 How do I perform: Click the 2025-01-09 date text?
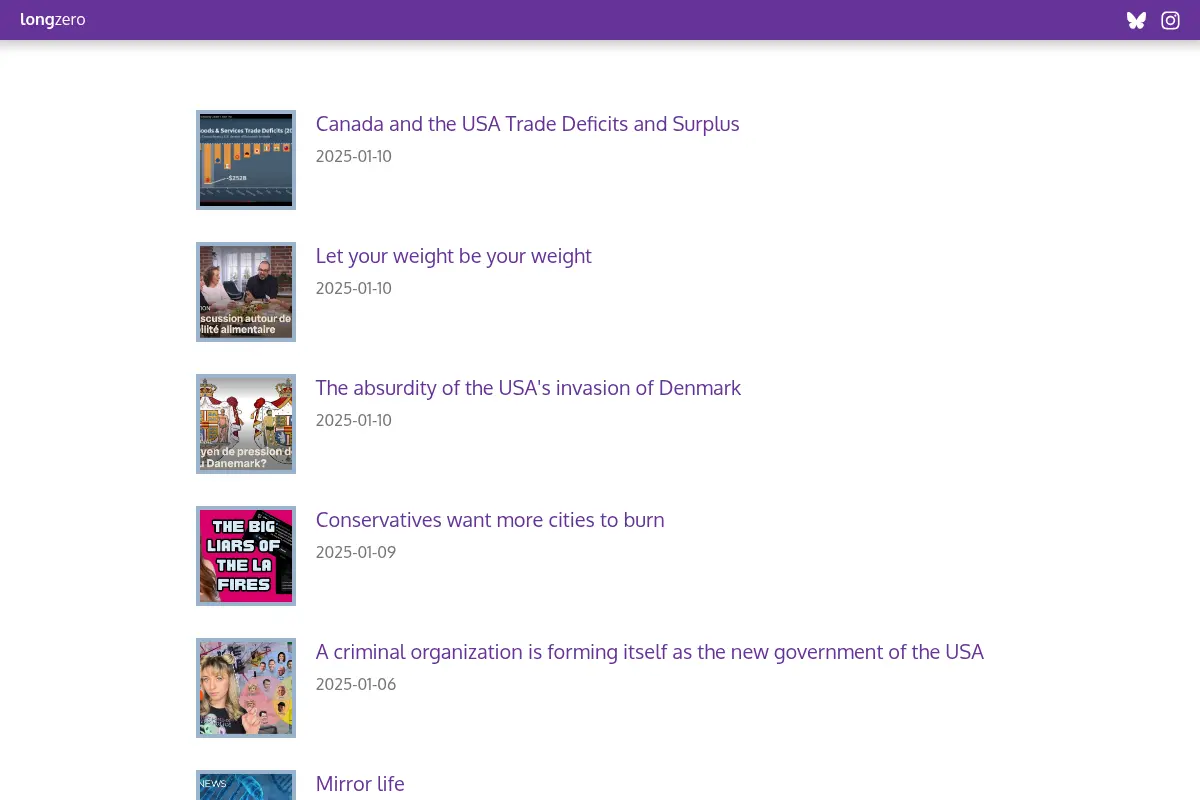356,552
